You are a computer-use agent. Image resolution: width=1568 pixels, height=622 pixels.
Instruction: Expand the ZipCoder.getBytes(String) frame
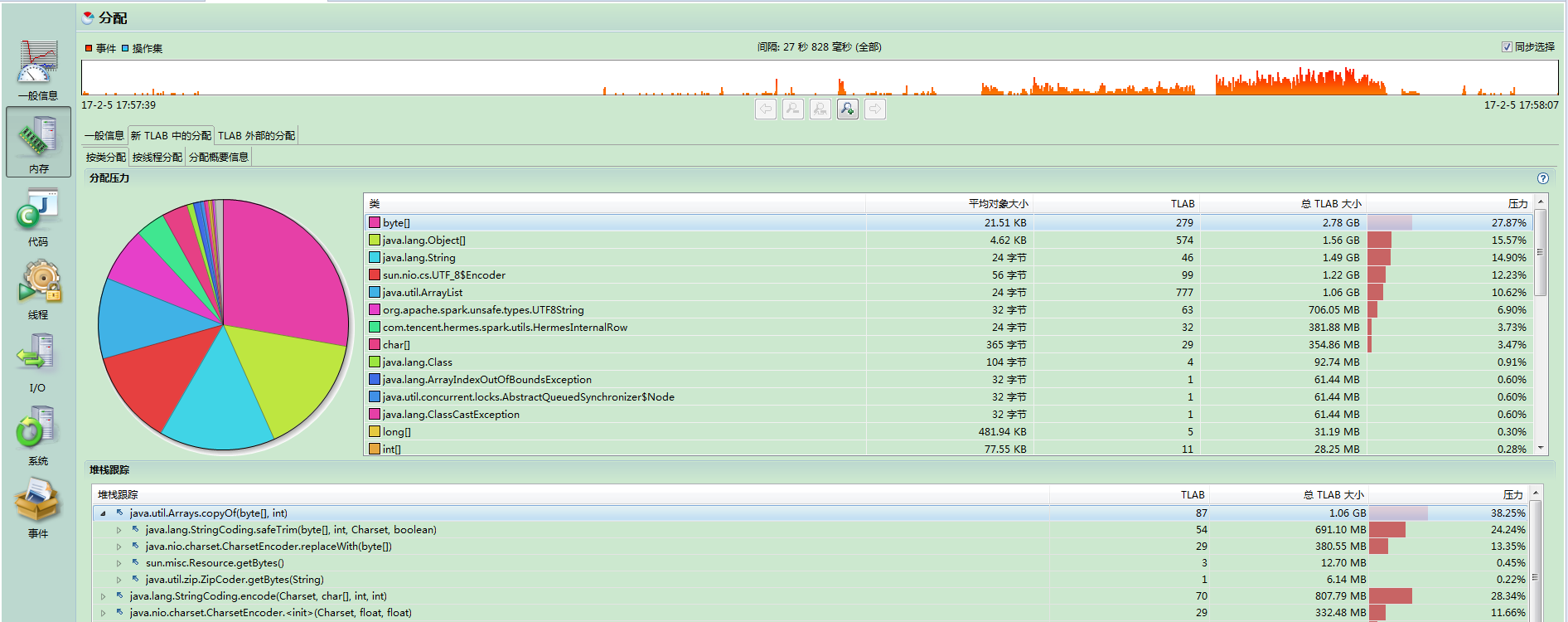coord(119,580)
